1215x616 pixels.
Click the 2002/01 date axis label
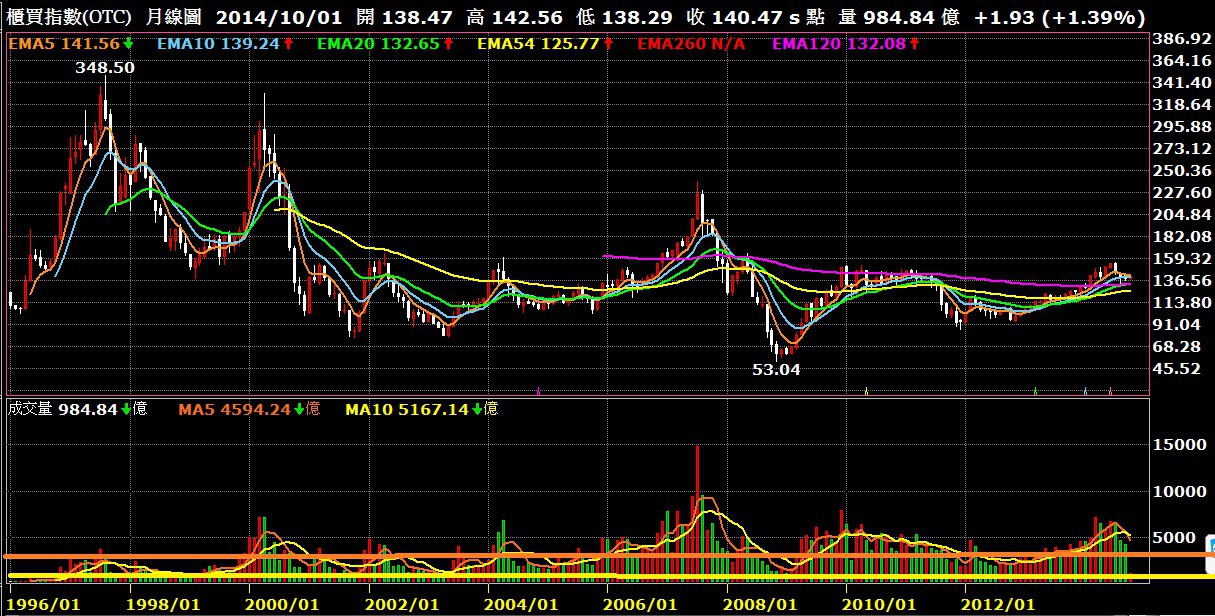point(404,605)
